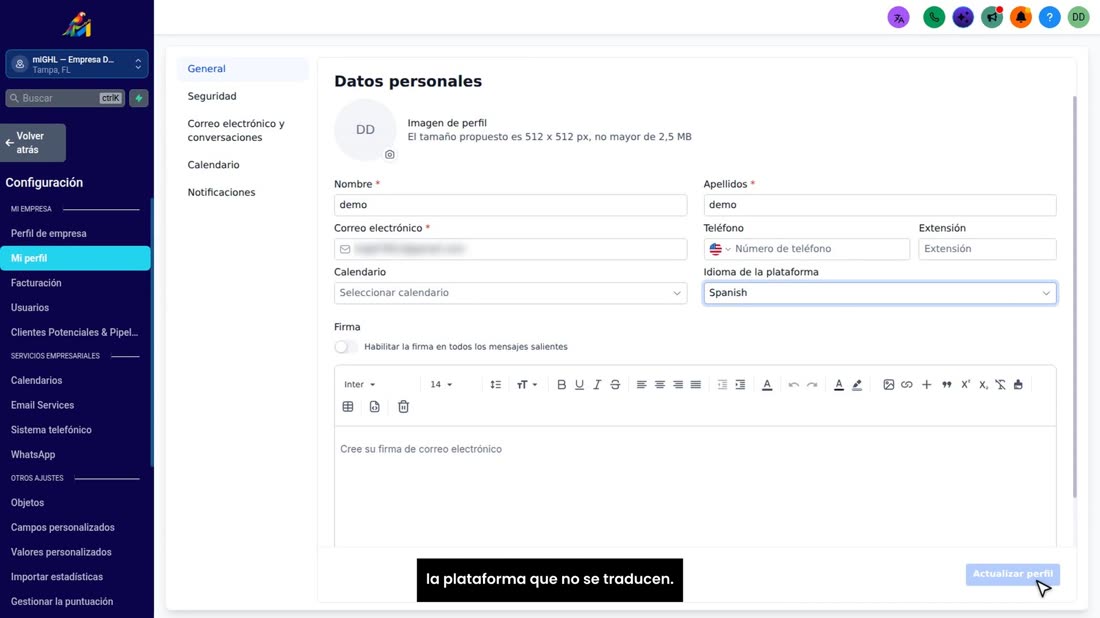Apply bold formatting in signature editor
The width and height of the screenshot is (1100, 618).
click(561, 384)
